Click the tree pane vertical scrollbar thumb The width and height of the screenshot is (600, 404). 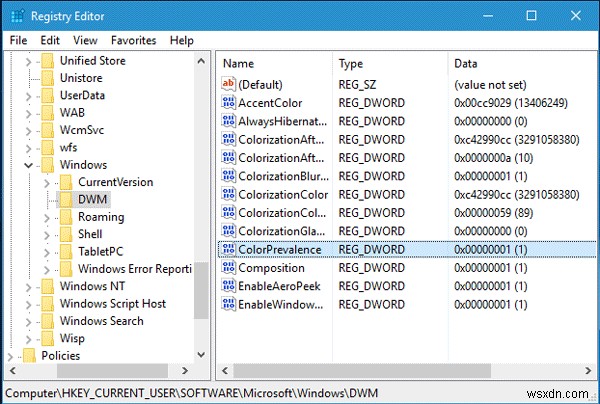tap(201, 290)
